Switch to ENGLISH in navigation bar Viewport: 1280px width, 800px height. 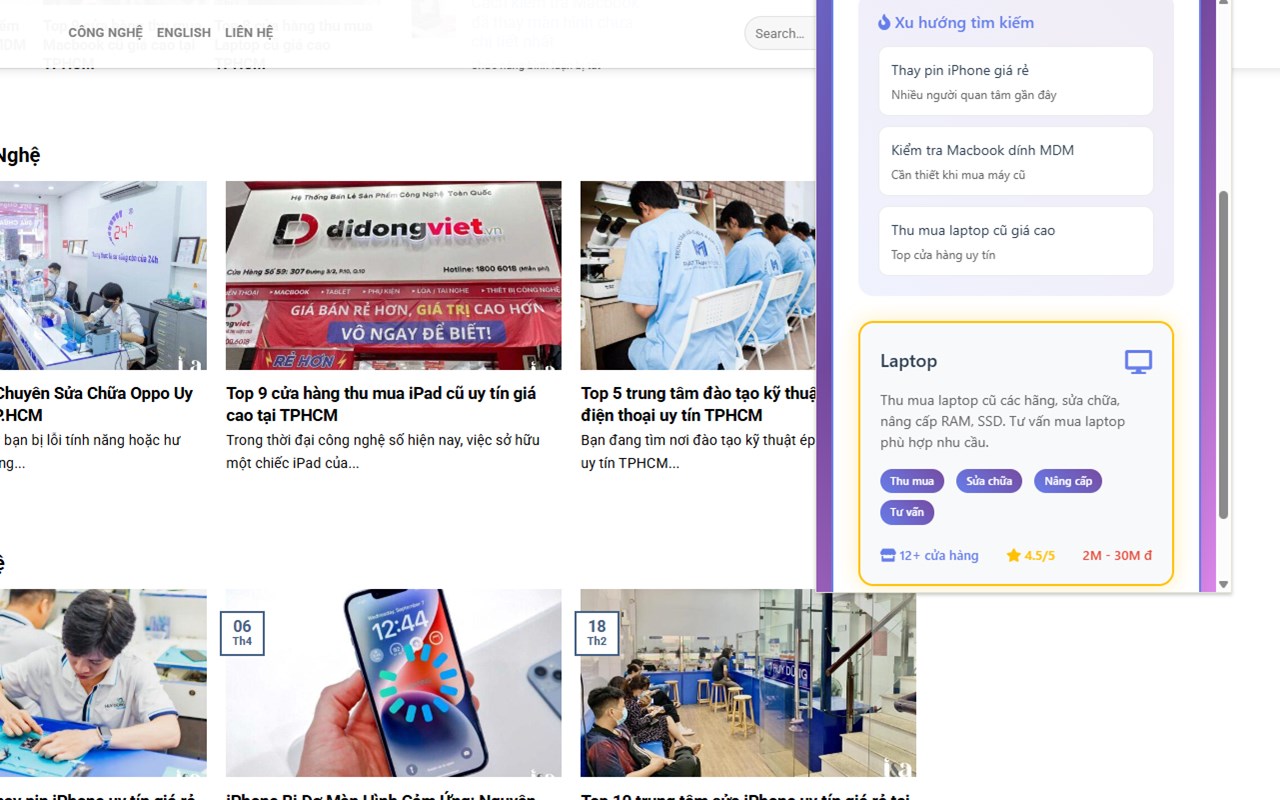184,33
